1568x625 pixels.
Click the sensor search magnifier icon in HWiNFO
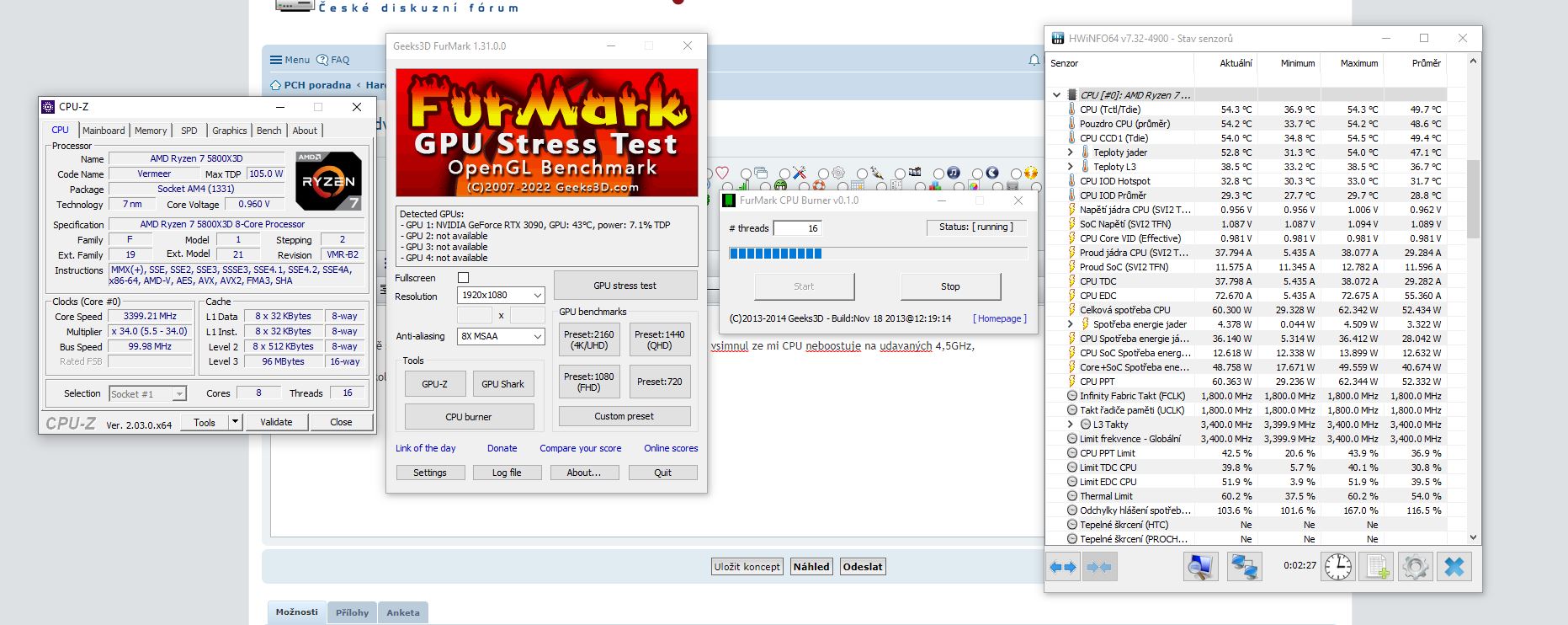click(1201, 567)
